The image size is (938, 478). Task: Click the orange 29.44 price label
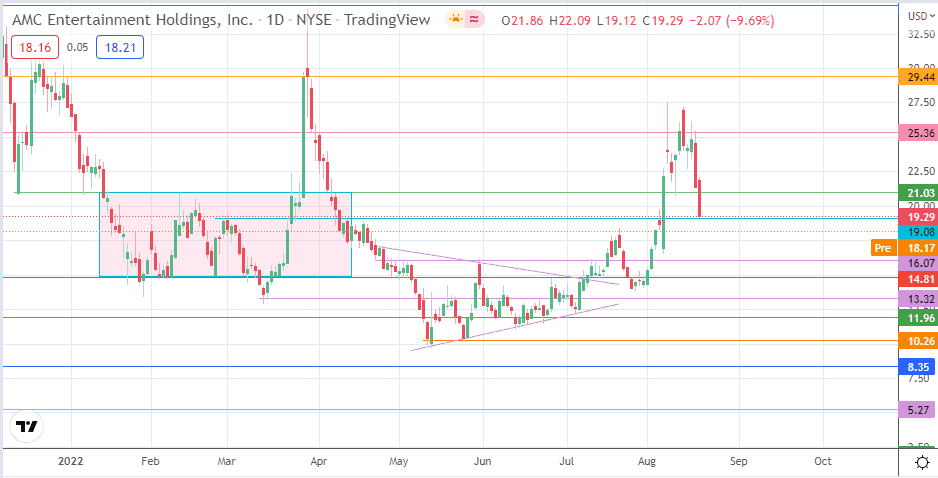(918, 77)
